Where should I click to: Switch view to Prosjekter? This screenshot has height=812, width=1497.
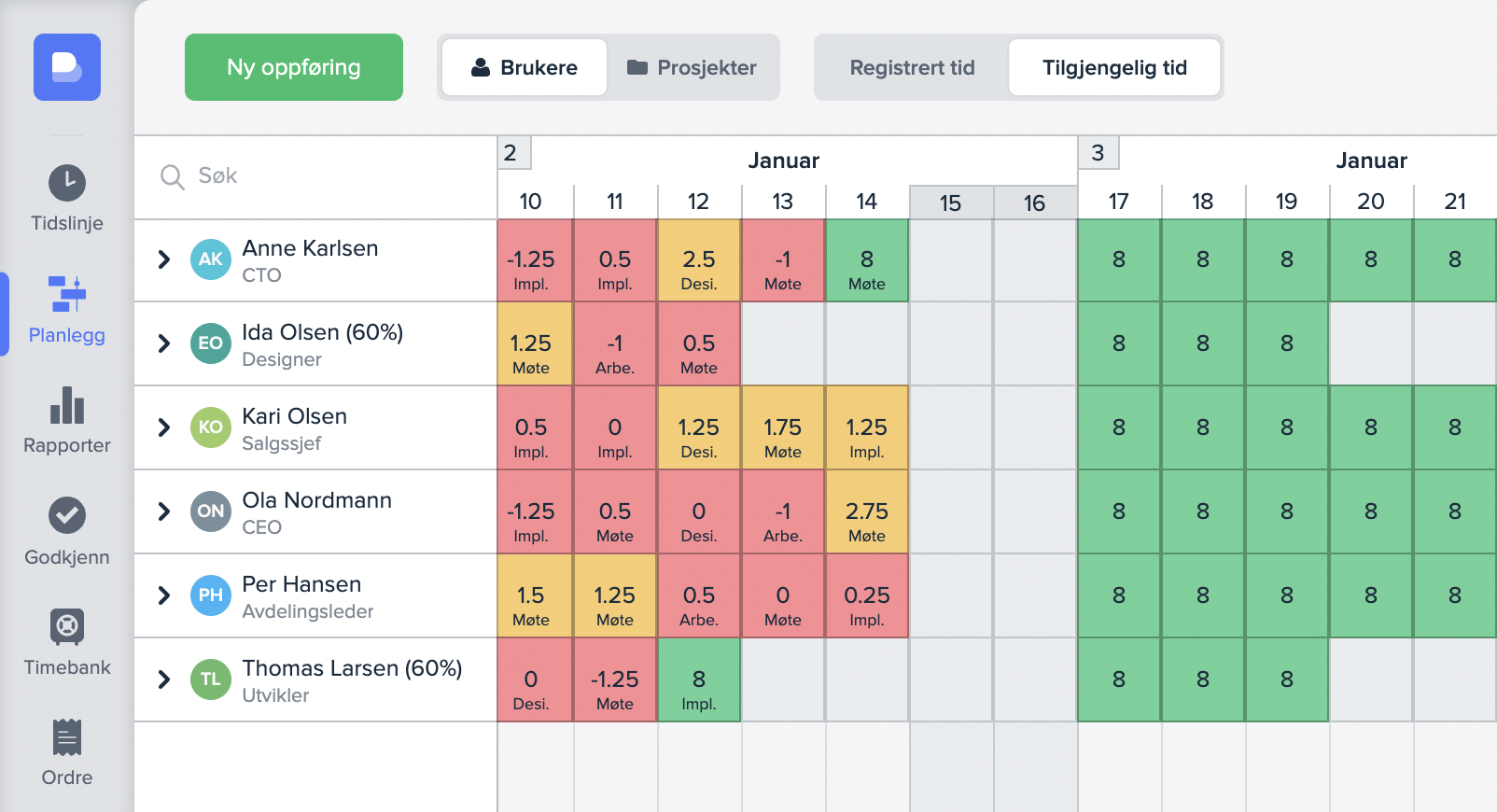click(692, 67)
